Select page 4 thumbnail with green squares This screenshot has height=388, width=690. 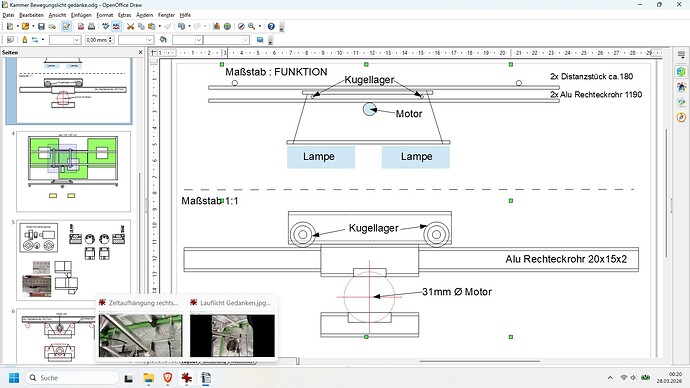click(x=73, y=172)
